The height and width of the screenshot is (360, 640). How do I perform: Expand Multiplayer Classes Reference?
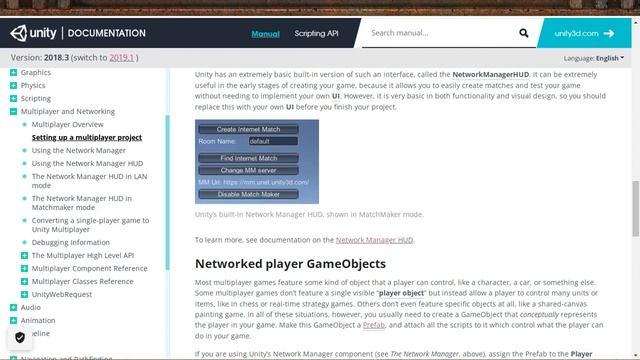[x=24, y=281]
